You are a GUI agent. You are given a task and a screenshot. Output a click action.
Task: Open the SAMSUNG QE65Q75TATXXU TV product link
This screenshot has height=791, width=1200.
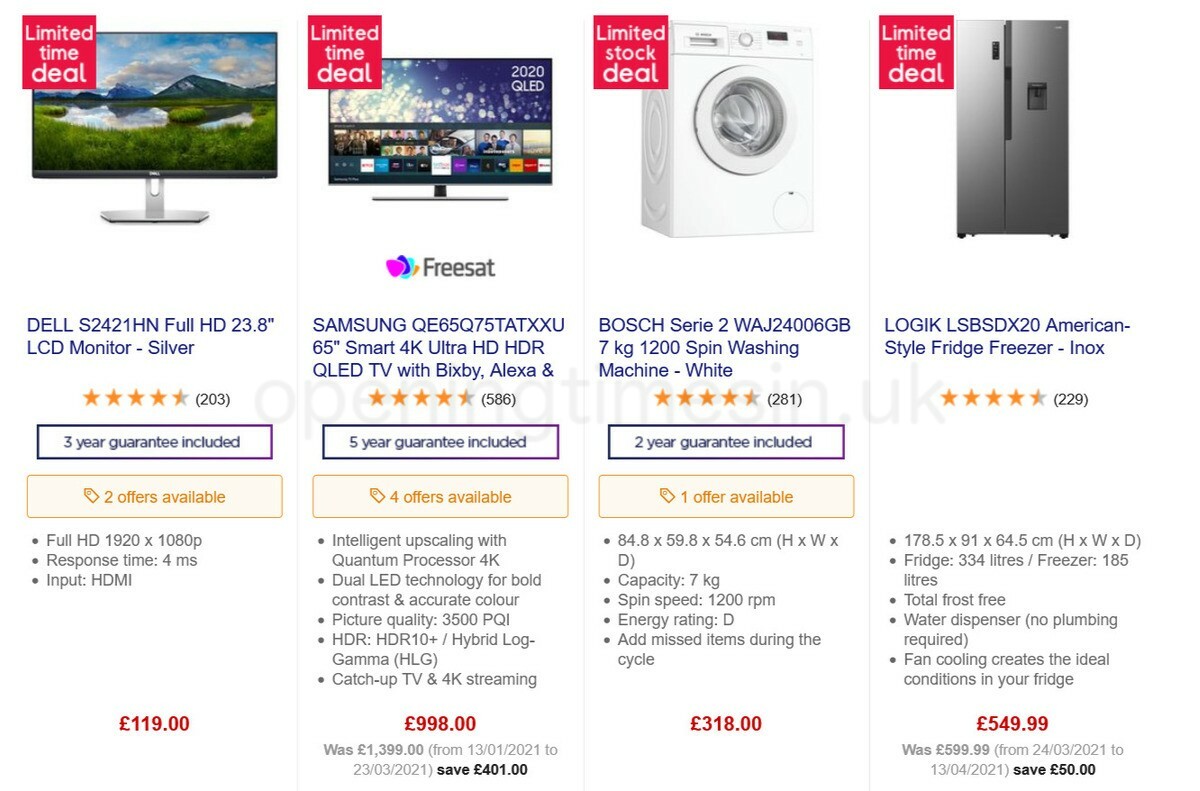[440, 347]
